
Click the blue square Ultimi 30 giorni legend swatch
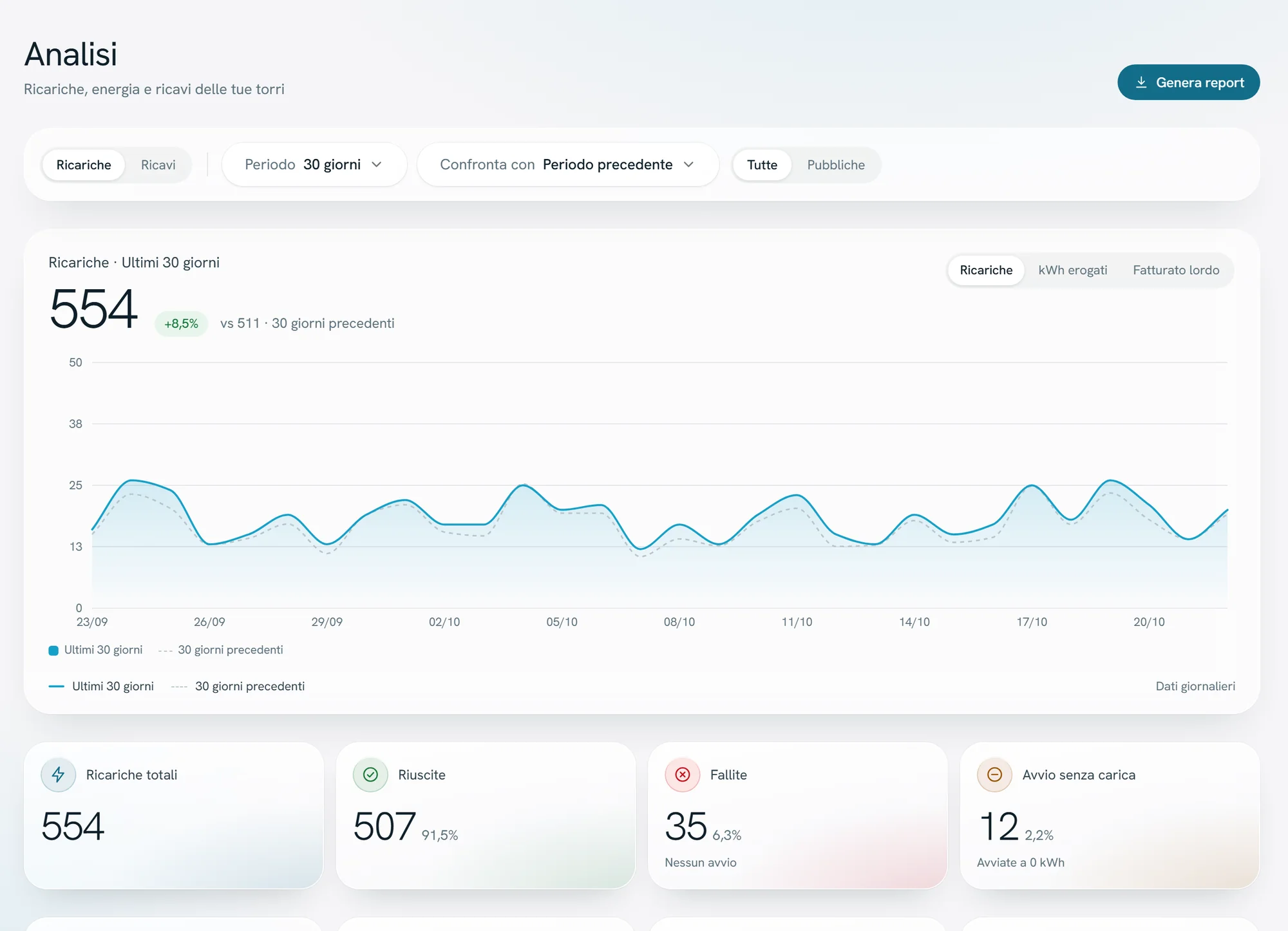click(53, 650)
